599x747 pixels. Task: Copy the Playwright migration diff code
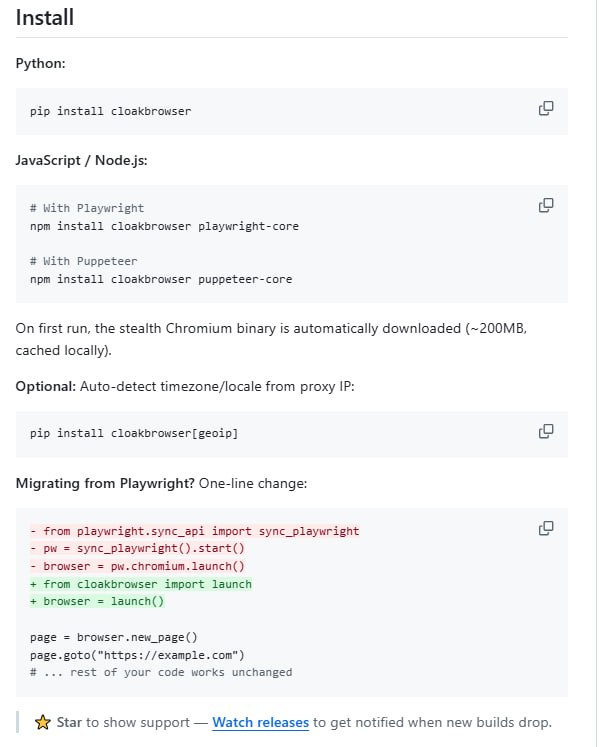(x=546, y=528)
